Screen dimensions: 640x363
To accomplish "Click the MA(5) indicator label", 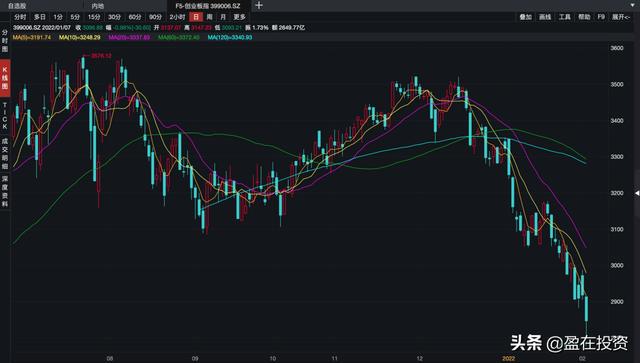I will click(32, 37).
